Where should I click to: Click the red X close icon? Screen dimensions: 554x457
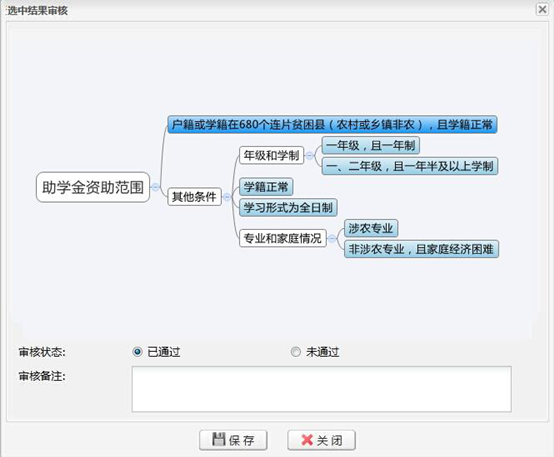pyautogui.click(x=307, y=440)
